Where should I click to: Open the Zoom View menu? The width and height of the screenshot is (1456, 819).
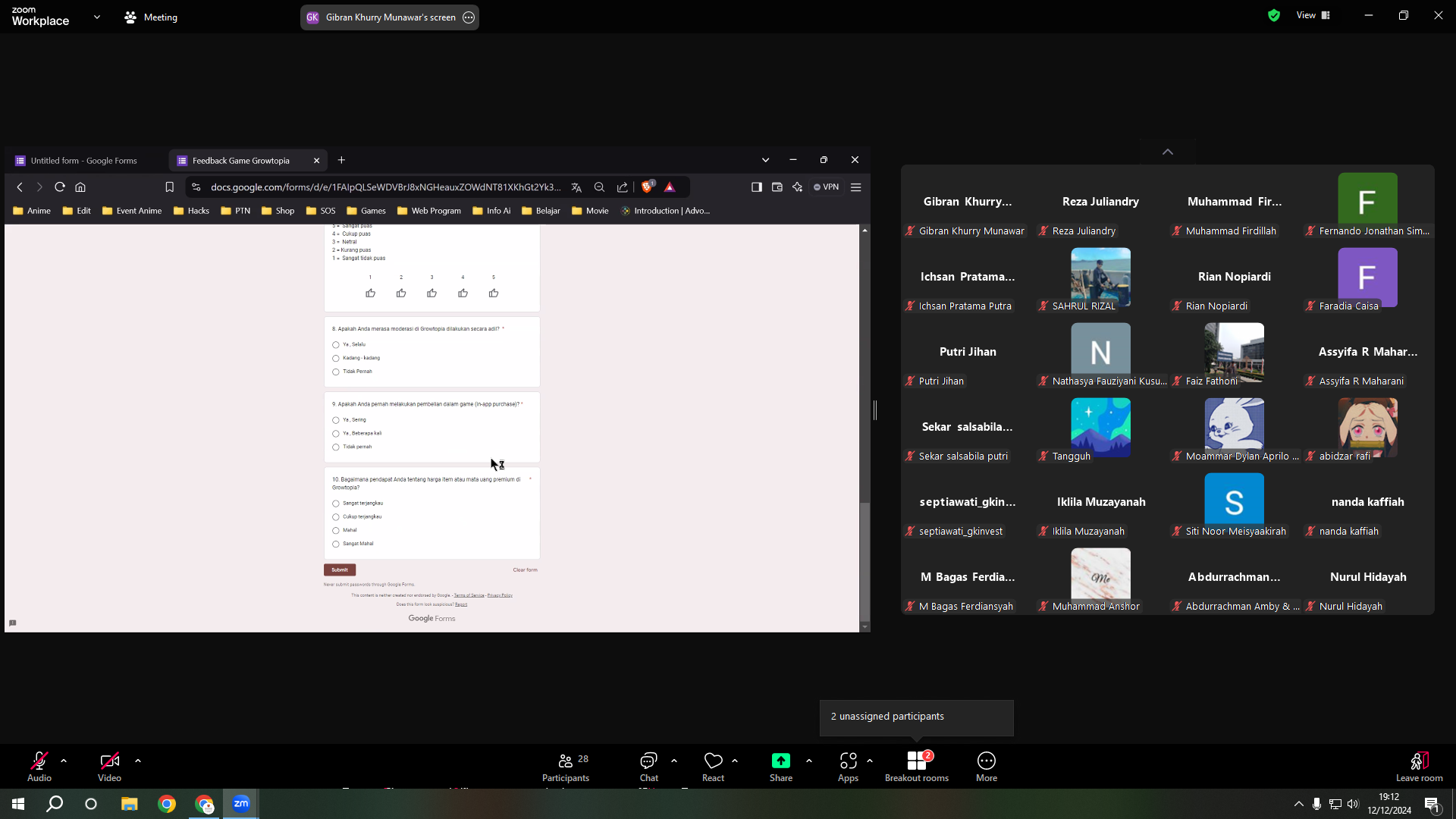point(1313,15)
